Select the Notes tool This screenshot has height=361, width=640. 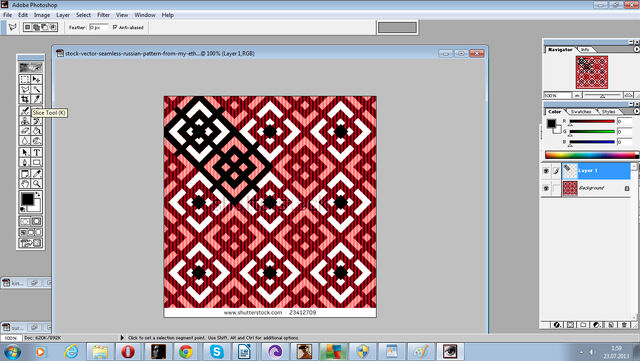(x=25, y=174)
